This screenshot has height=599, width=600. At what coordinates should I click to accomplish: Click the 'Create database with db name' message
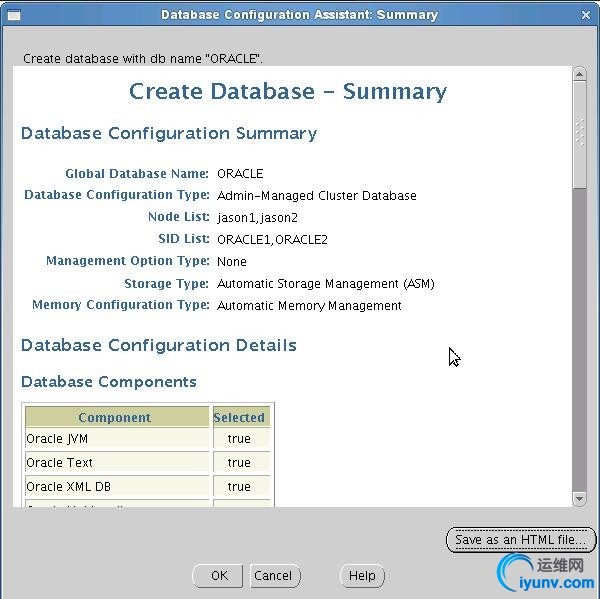tap(143, 59)
